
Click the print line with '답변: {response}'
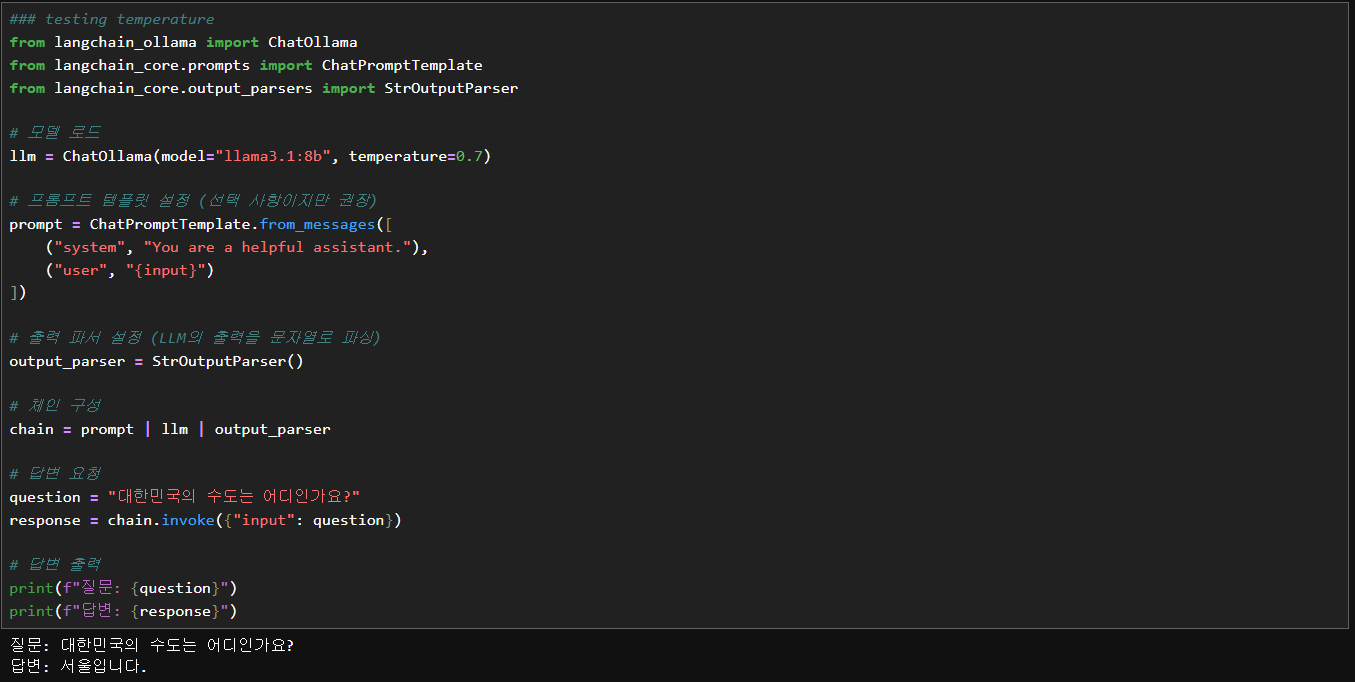[x=124, y=611]
